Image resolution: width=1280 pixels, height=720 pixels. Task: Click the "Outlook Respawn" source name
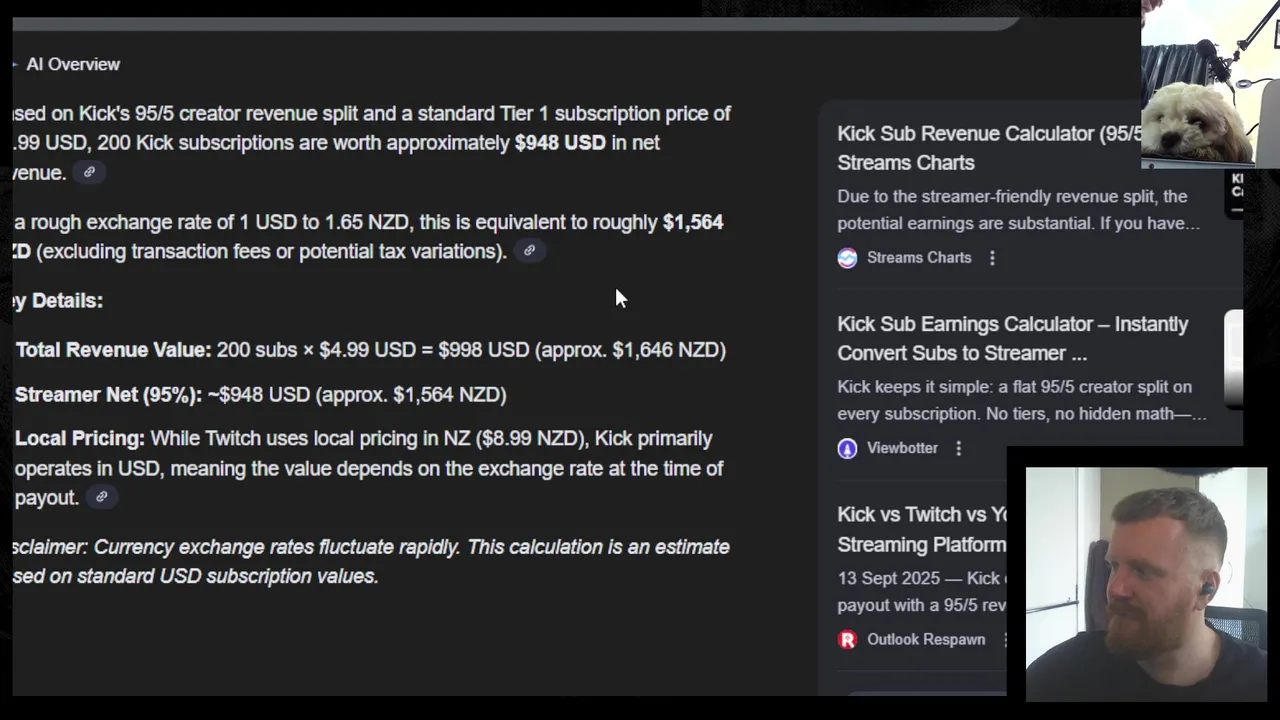(925, 639)
